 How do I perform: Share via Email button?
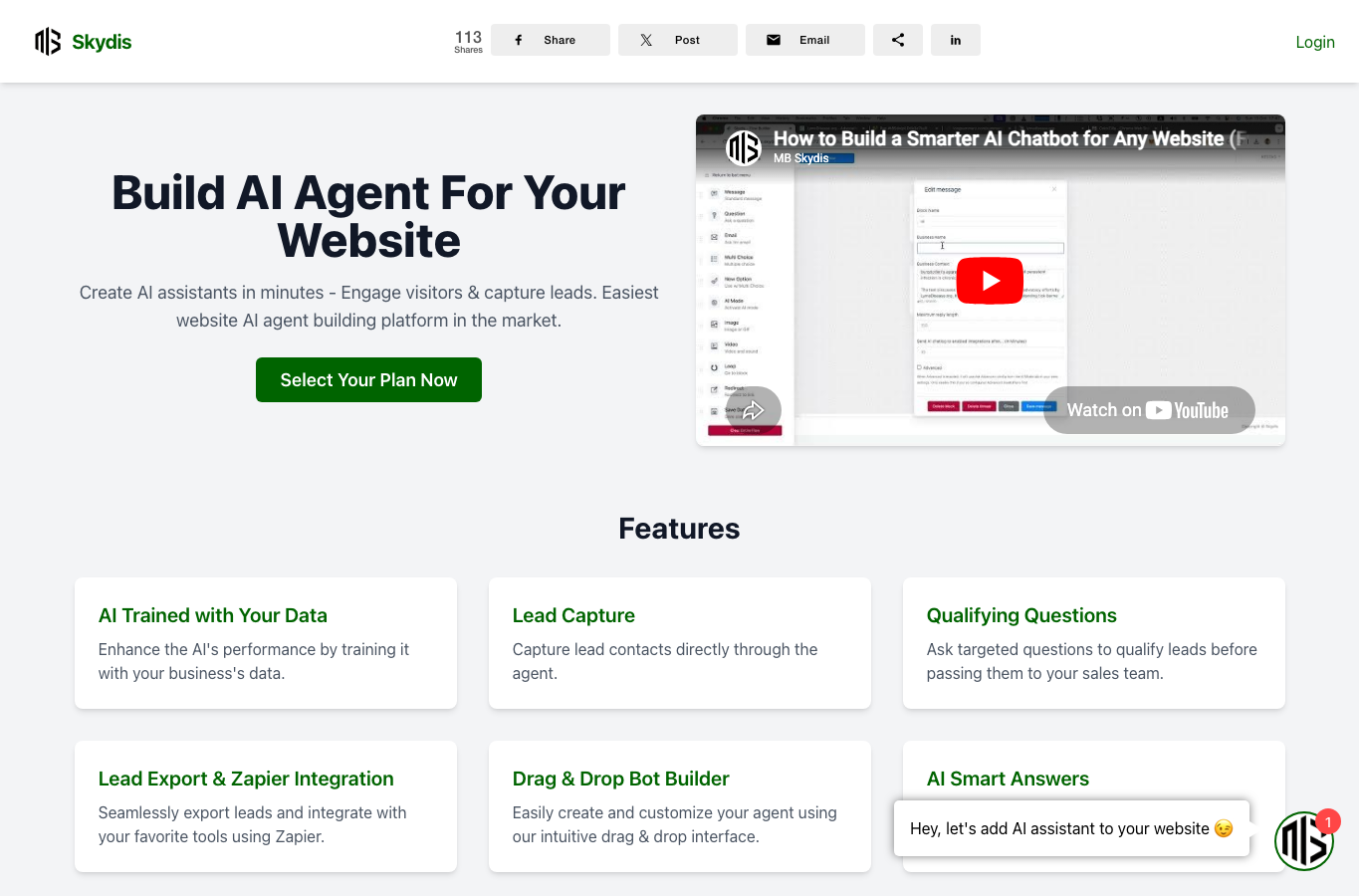805,40
